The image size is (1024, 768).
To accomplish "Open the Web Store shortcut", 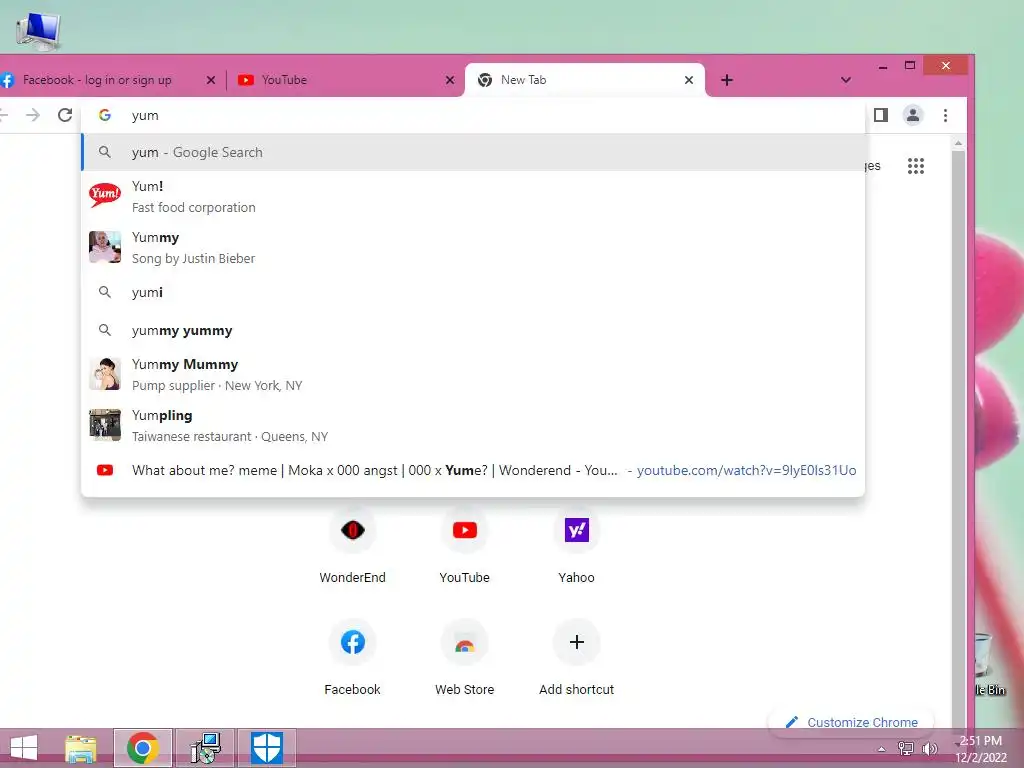I will pos(464,657).
